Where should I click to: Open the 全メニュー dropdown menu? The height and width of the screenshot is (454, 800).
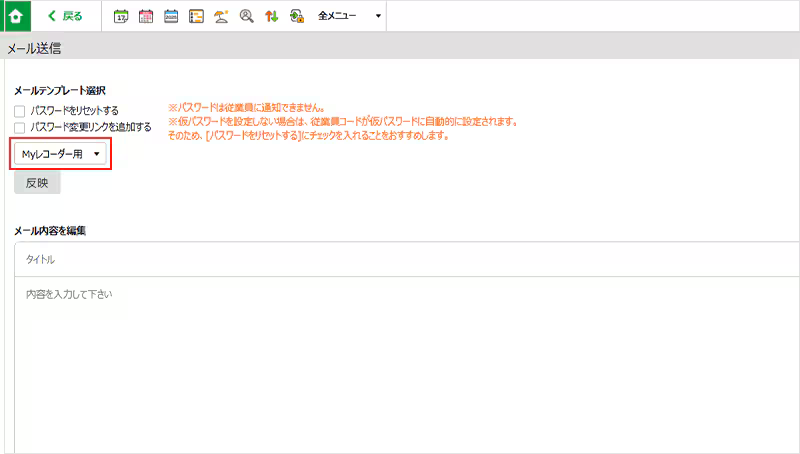(338, 16)
